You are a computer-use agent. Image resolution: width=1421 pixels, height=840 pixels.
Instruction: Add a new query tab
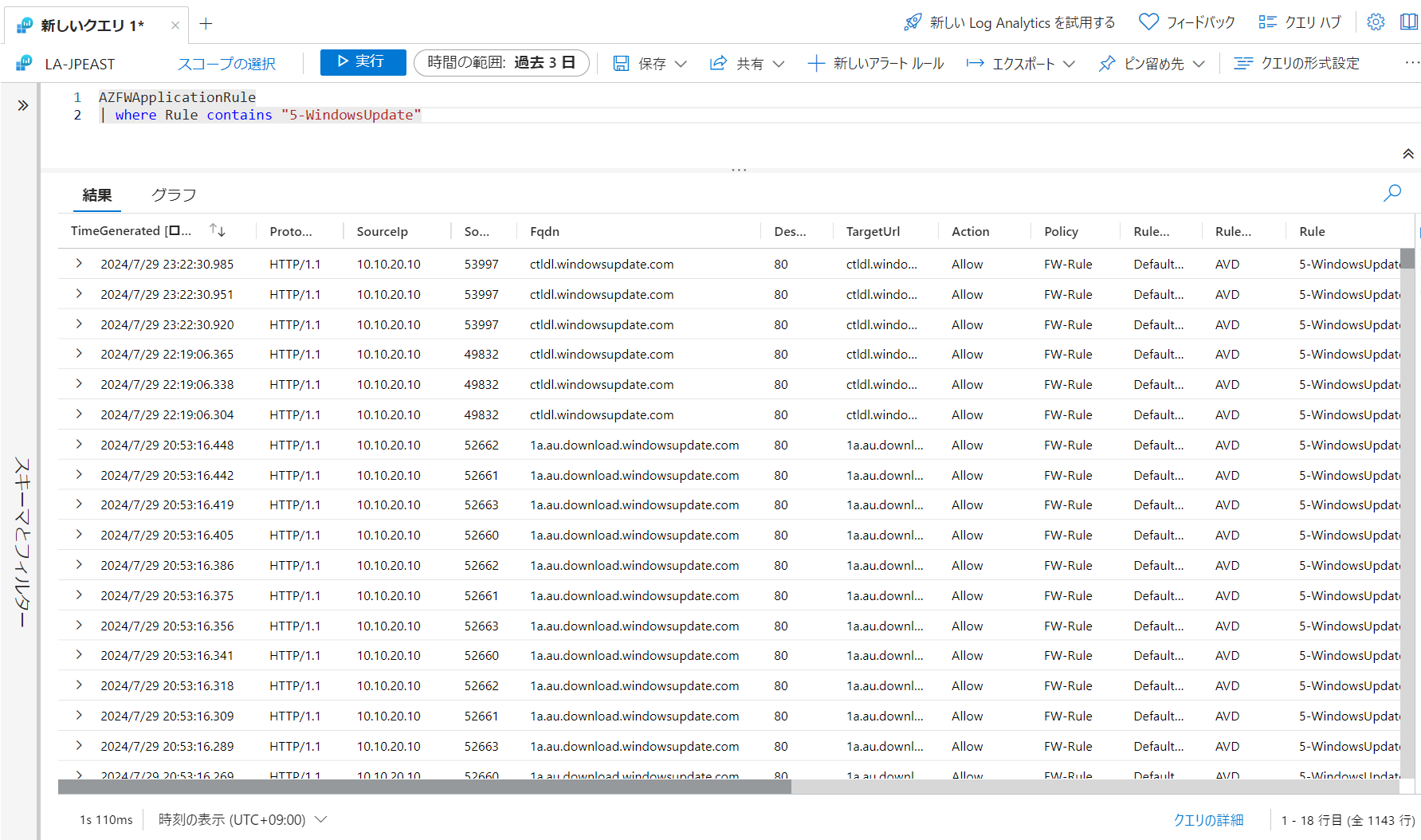click(206, 24)
